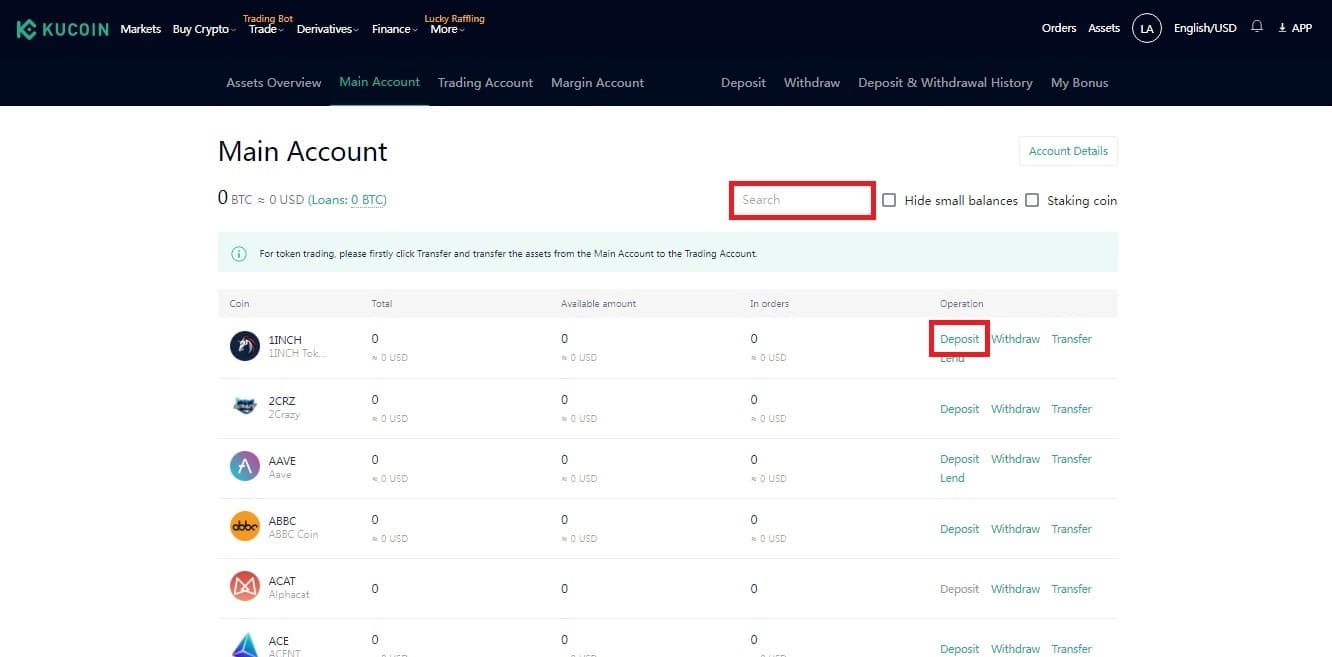This screenshot has height=657, width=1332.
Task: Click Deposit for ACAT
Action: pos(960,589)
